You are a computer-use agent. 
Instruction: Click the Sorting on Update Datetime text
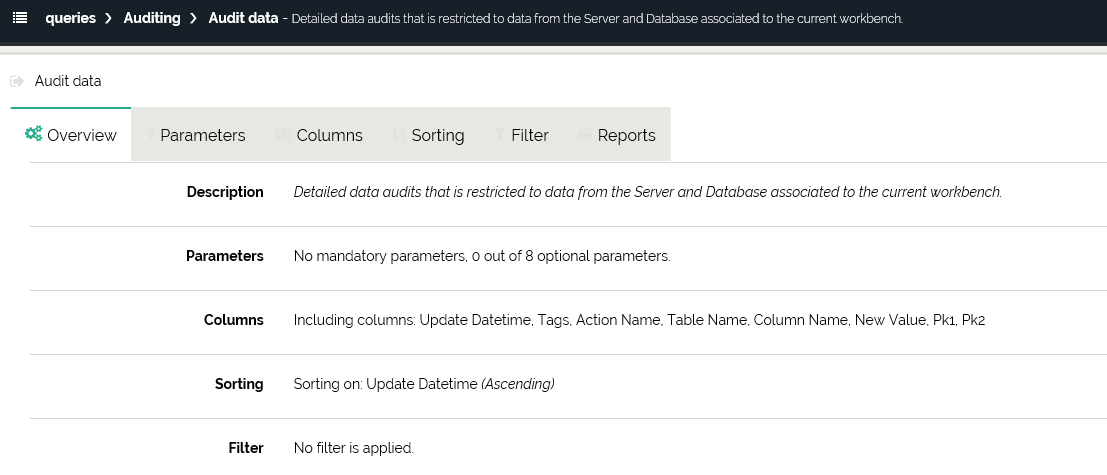tap(423, 384)
